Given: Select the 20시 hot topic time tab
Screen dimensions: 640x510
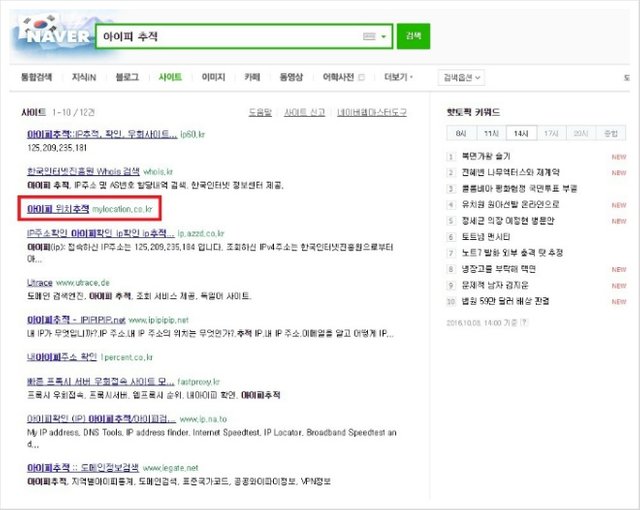Looking at the screenshot, I should [x=581, y=133].
